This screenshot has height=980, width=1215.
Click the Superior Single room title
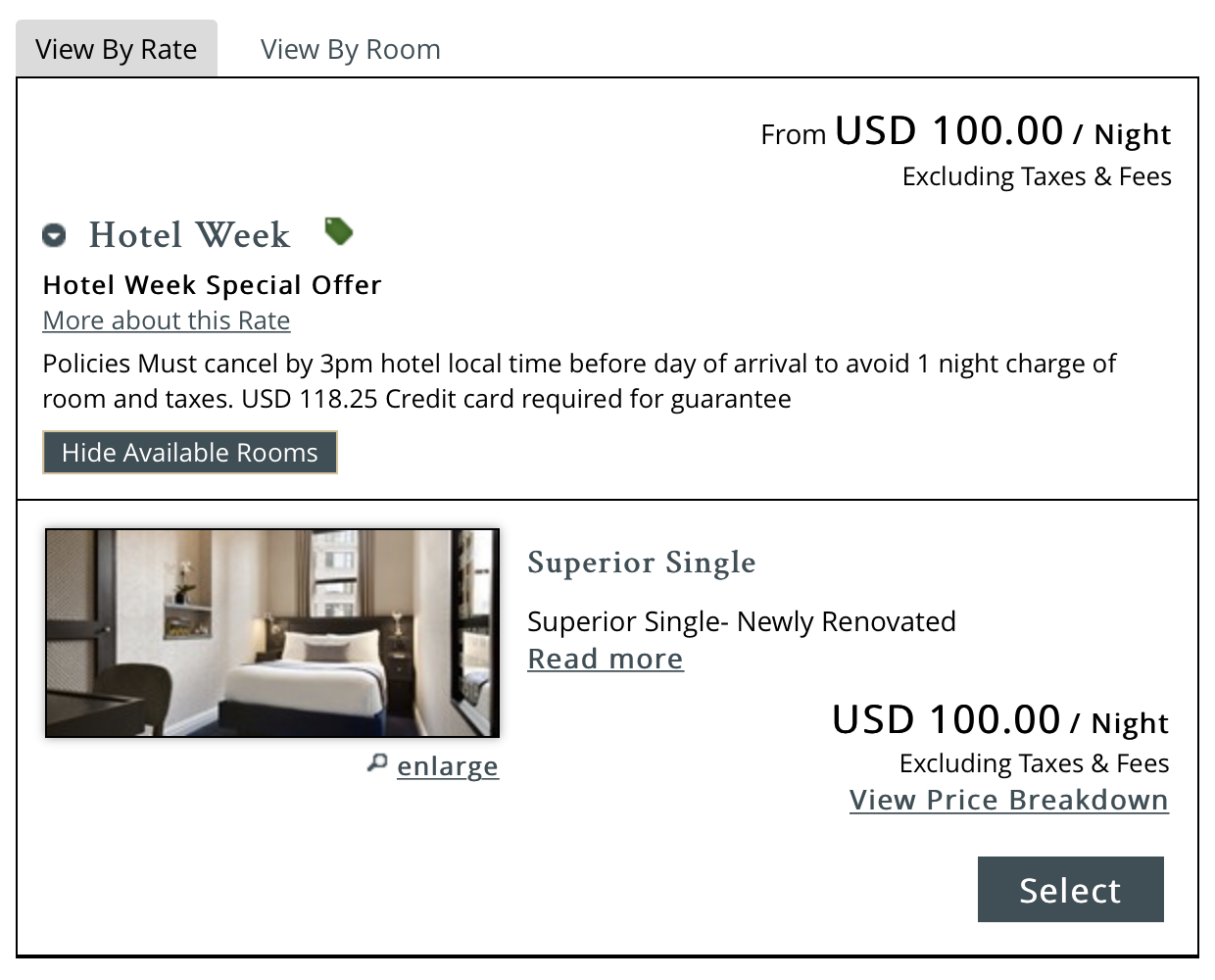click(x=642, y=563)
